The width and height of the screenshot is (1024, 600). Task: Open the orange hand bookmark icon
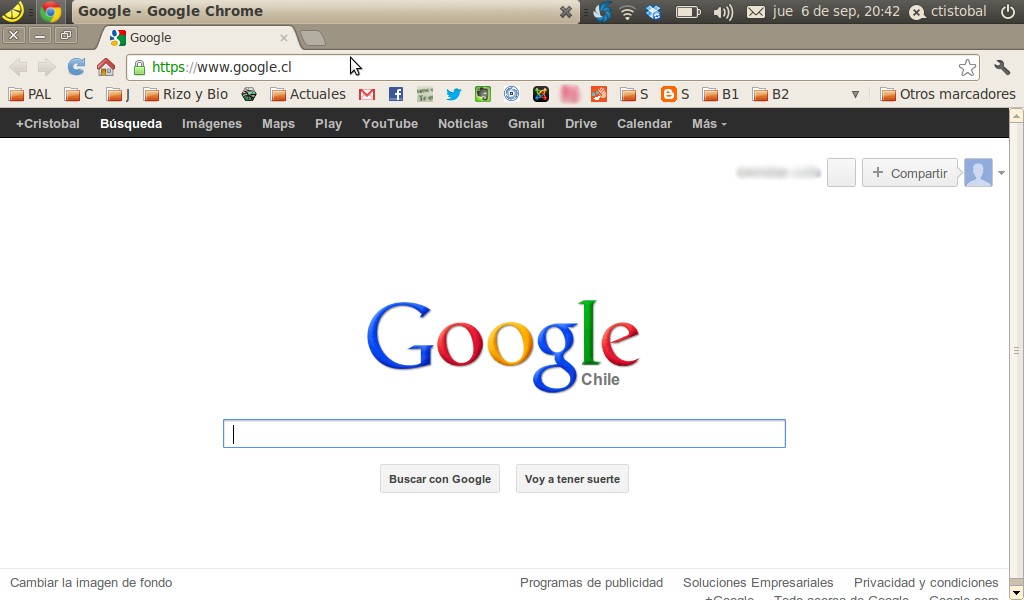599,95
